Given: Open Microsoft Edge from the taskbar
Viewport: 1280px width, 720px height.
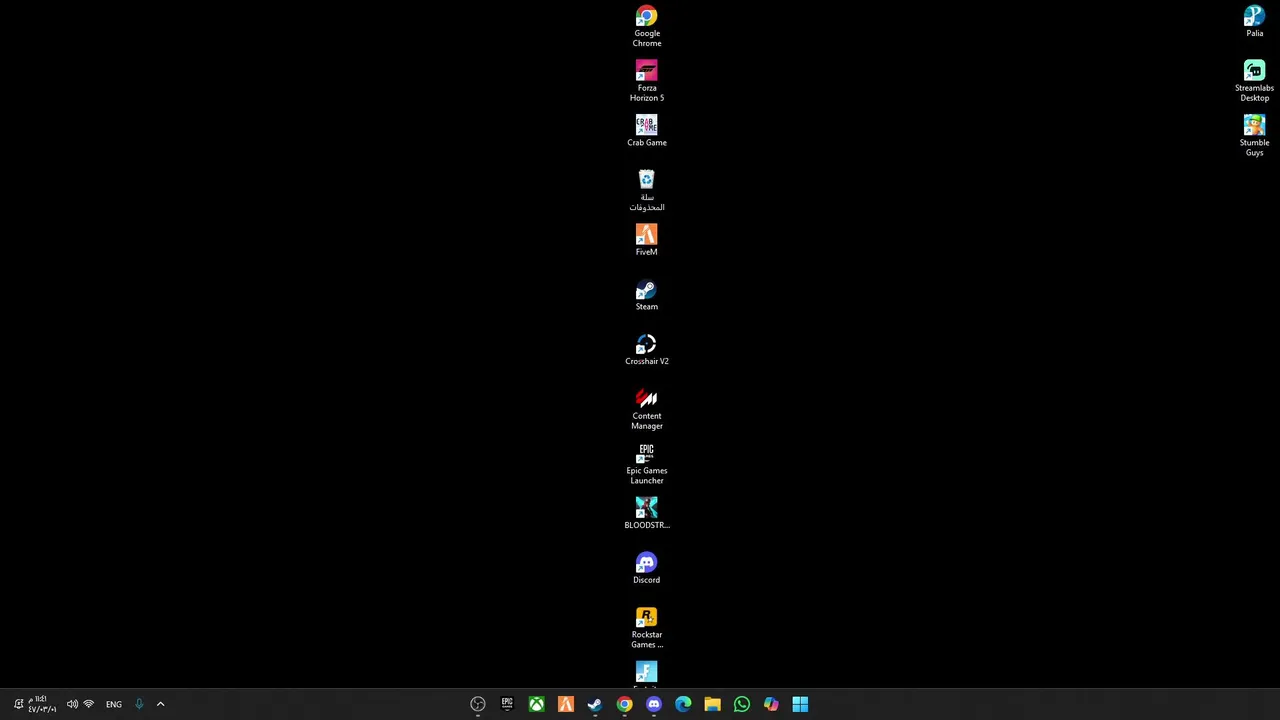Looking at the screenshot, I should coord(683,704).
